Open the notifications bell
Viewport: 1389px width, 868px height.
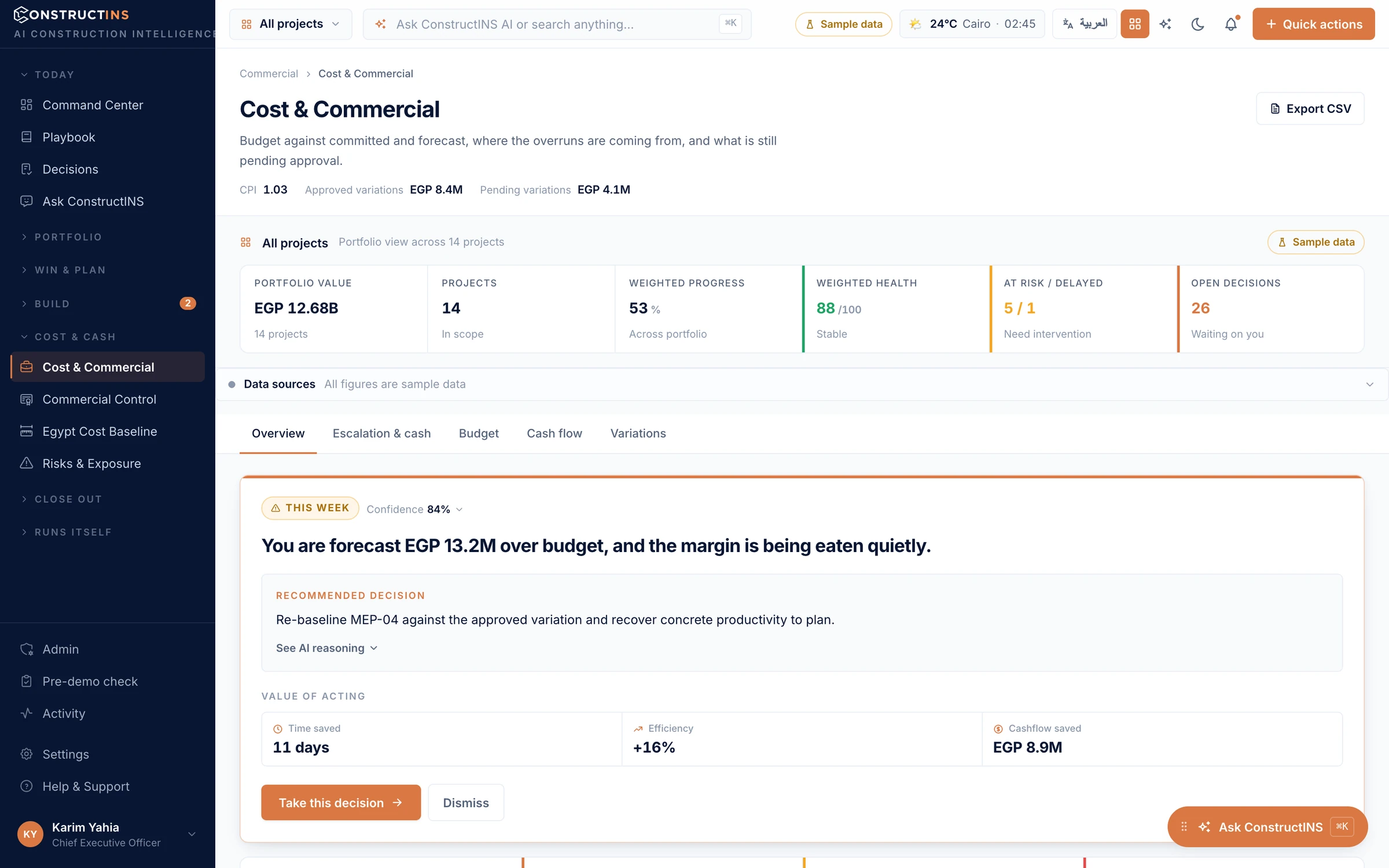click(1230, 24)
